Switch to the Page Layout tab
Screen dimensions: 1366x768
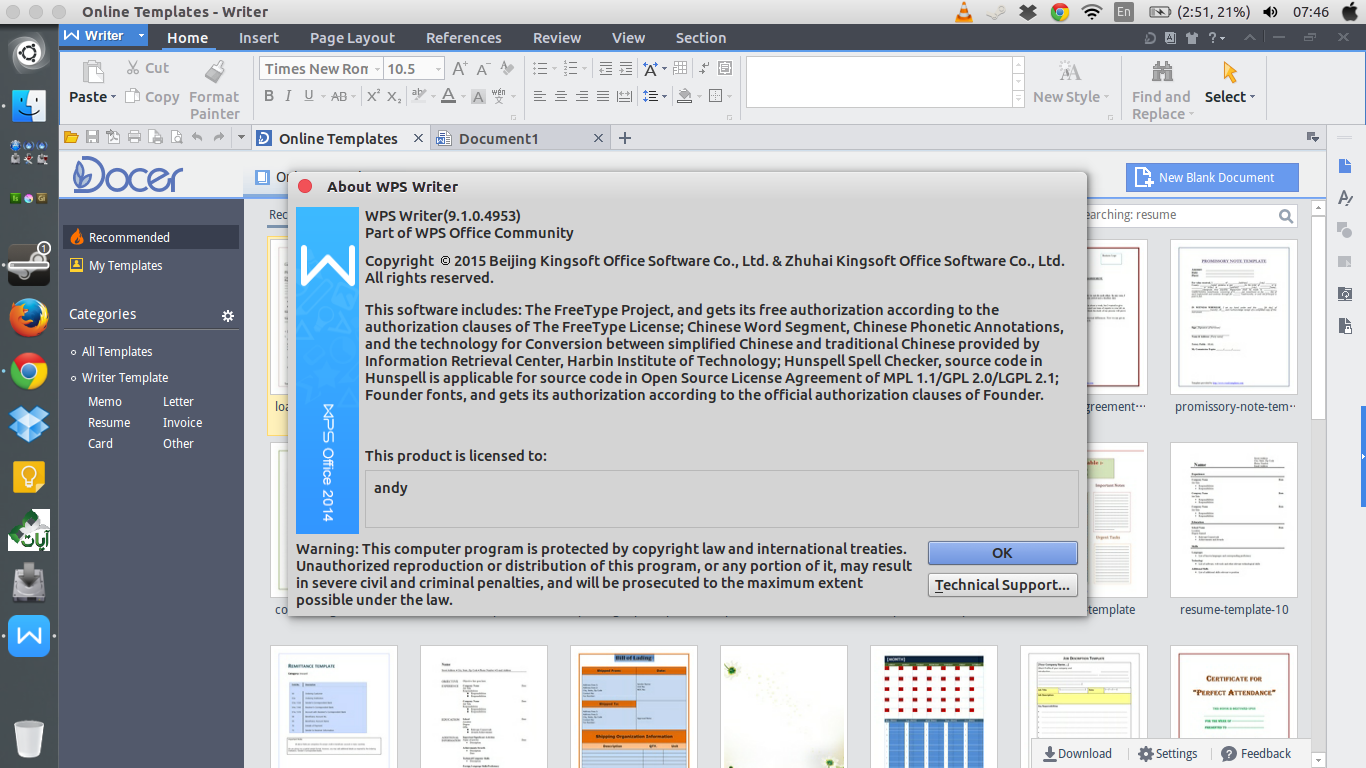pos(352,38)
